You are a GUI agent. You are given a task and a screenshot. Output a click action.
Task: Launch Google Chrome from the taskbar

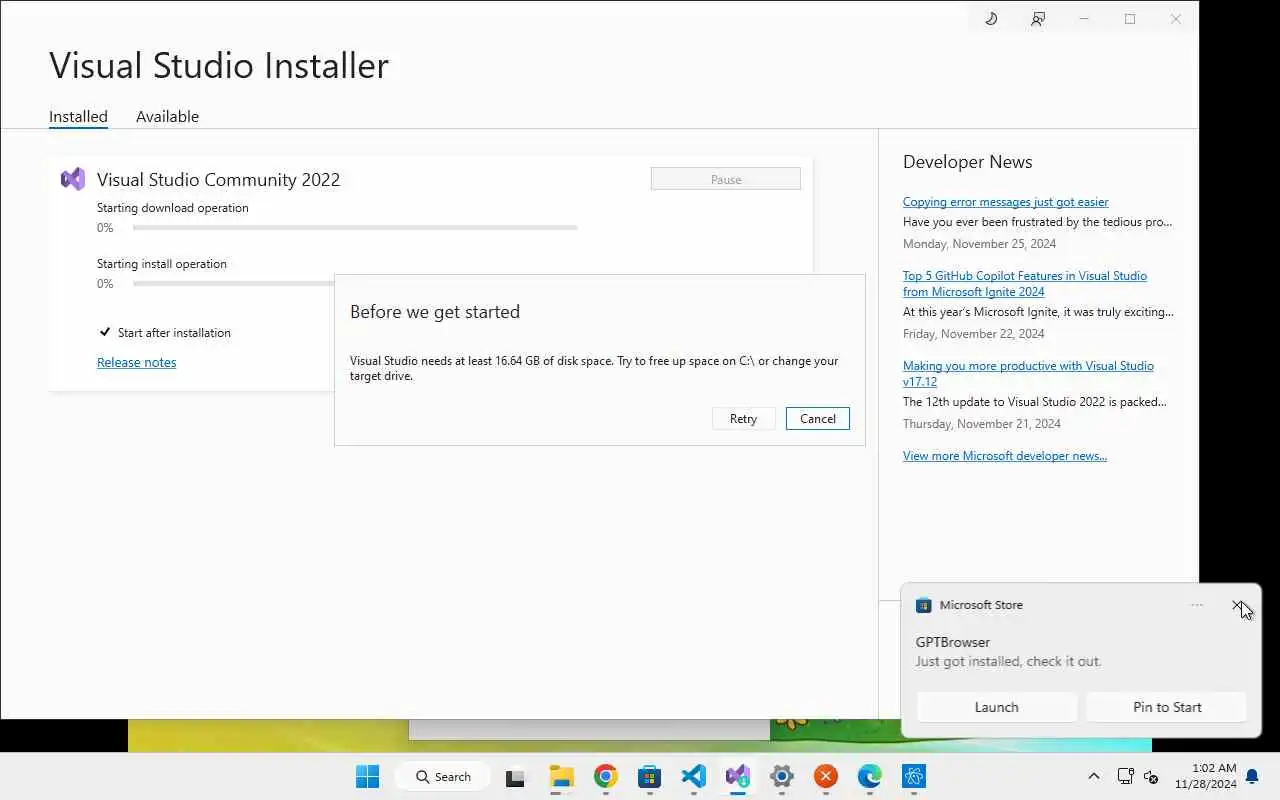(x=605, y=776)
